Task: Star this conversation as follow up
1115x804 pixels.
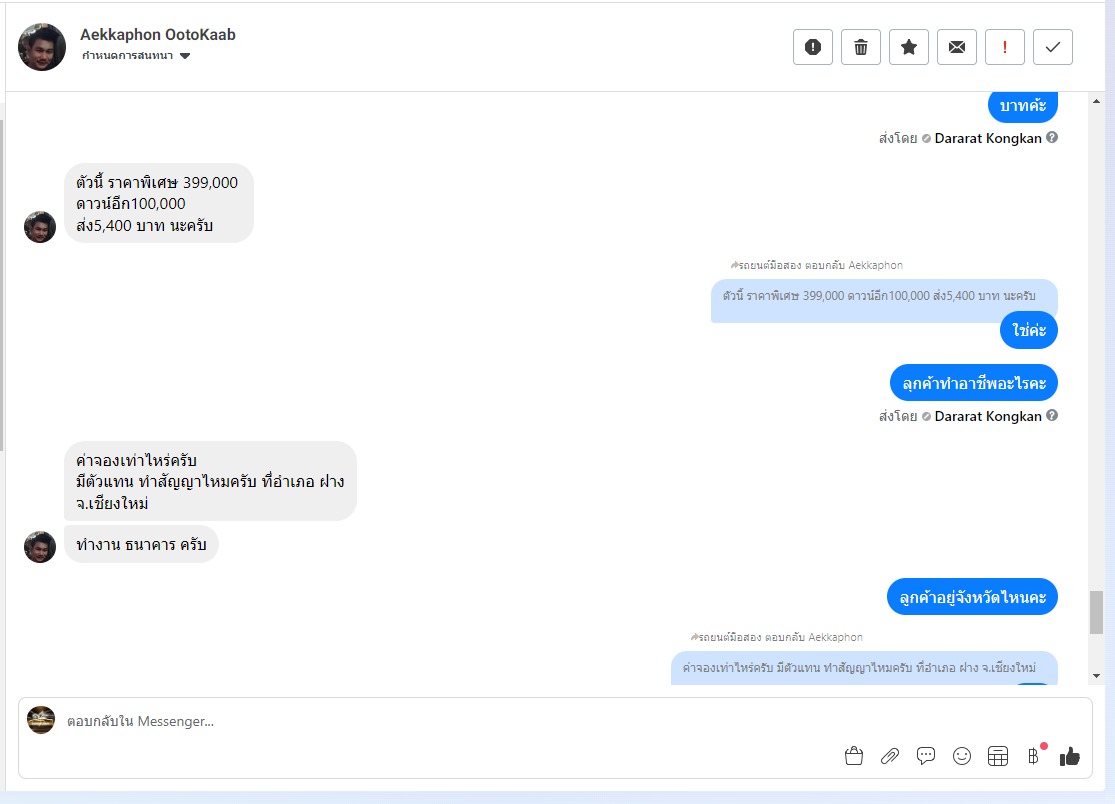Action: point(909,47)
